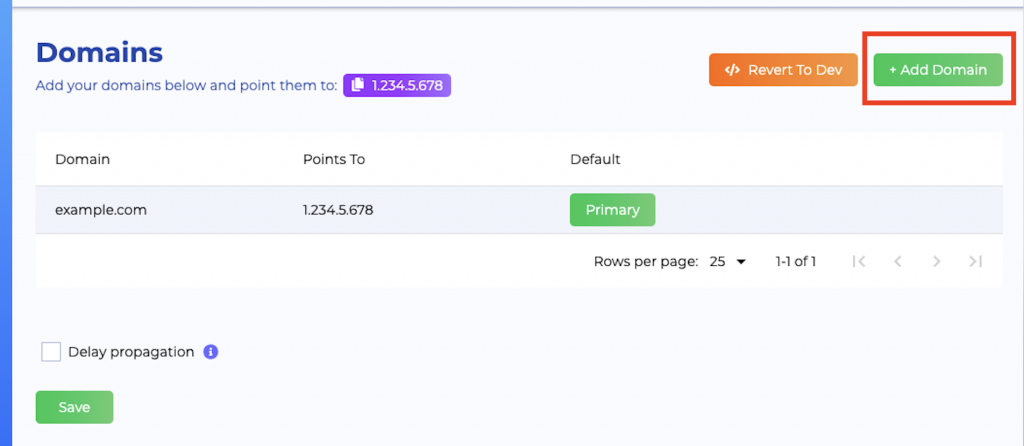Click the + Add Domain button
The height and width of the screenshot is (446, 1024).
pos(938,70)
